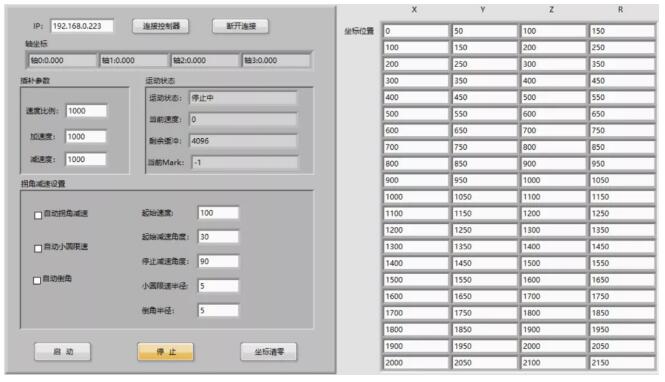Screen dimensions: 665x382
Task: Focus the IP address field 192.168.0.223
Action: pyautogui.click(x=82, y=26)
